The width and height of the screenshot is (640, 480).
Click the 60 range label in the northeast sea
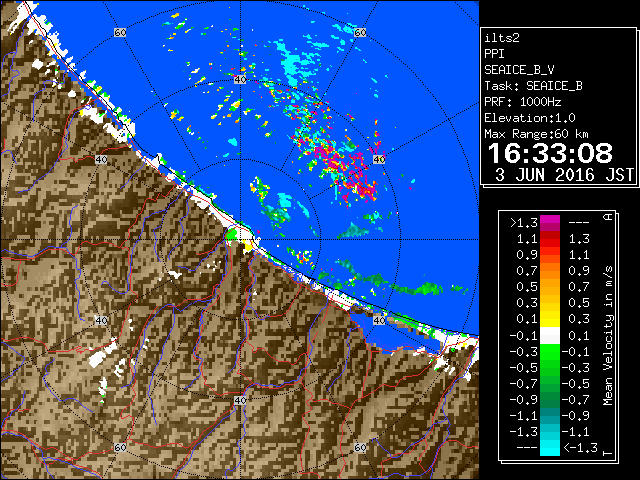[360, 32]
